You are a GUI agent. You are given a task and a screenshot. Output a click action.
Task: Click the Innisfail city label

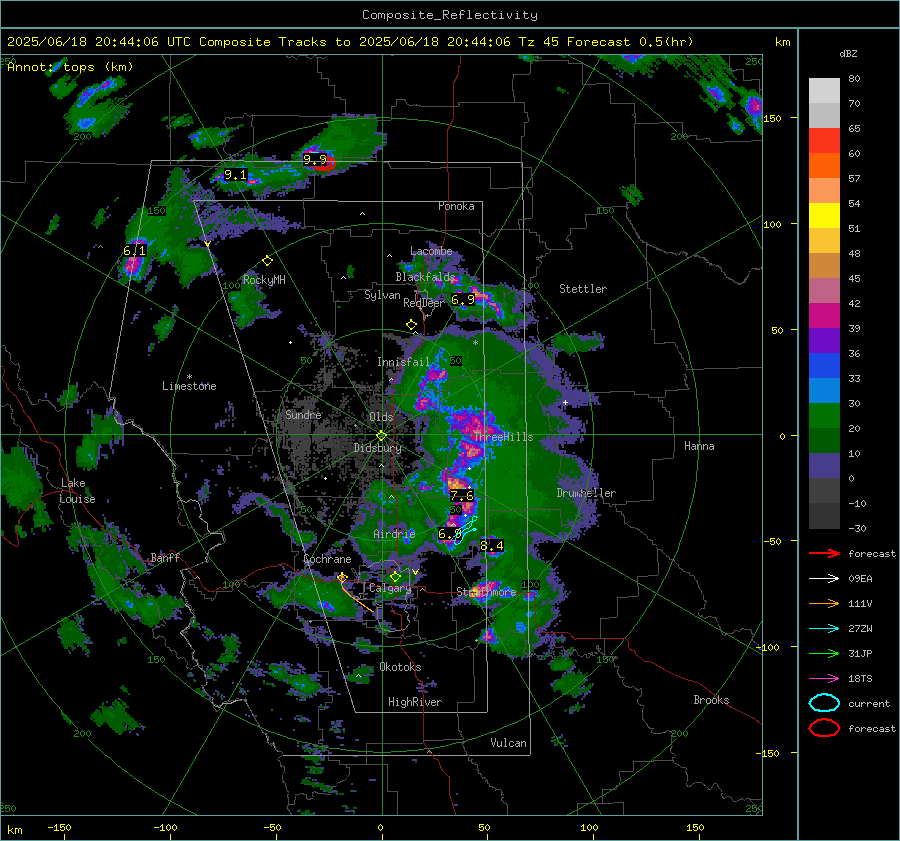(404, 362)
